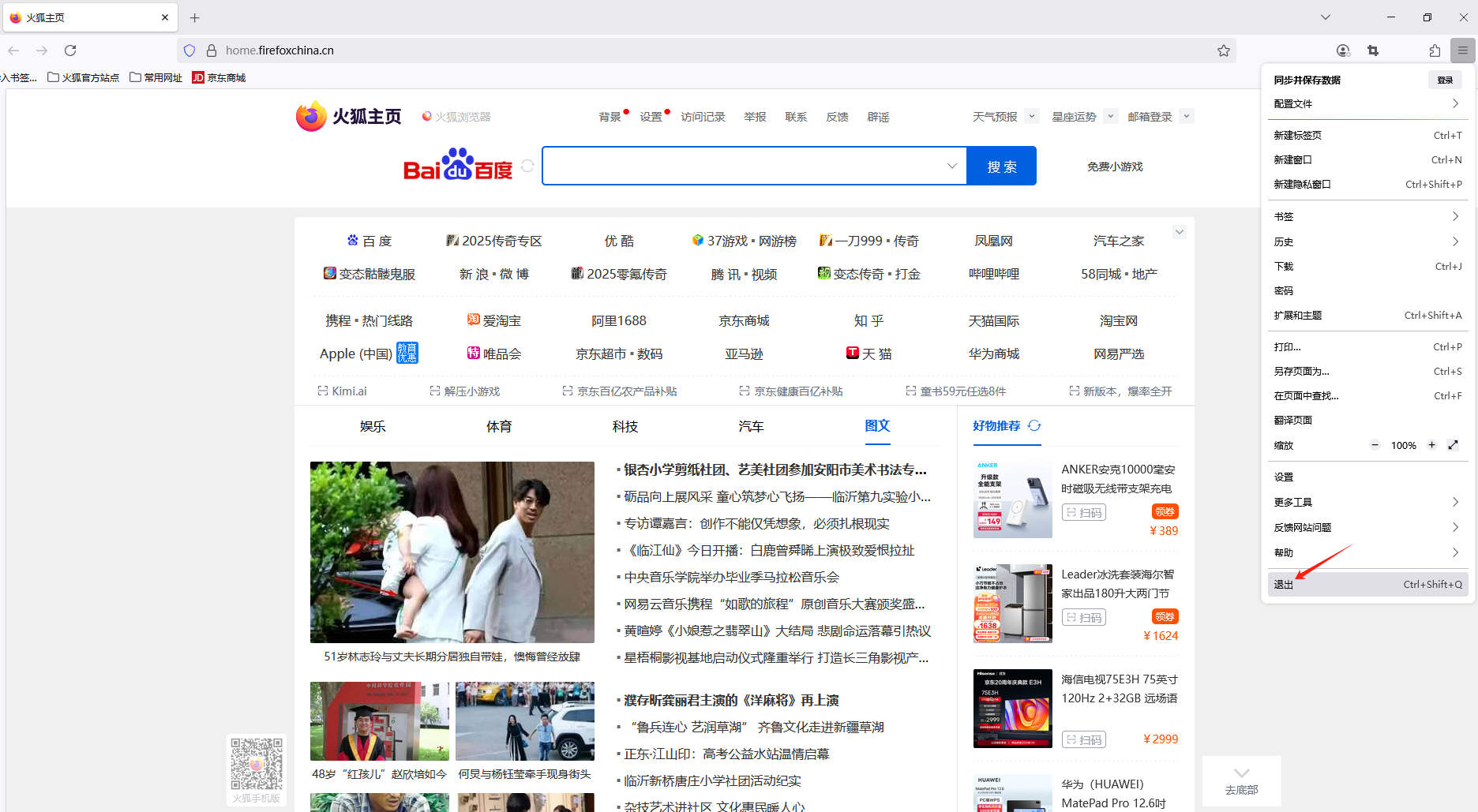Choose 扩展和主题 menu entry
This screenshot has width=1478, height=812.
[1367, 315]
